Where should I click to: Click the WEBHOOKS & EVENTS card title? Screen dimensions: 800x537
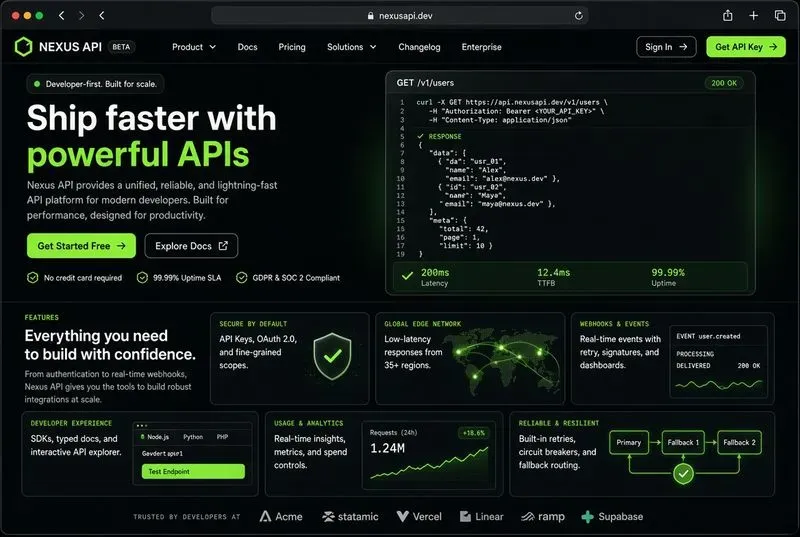coord(614,324)
